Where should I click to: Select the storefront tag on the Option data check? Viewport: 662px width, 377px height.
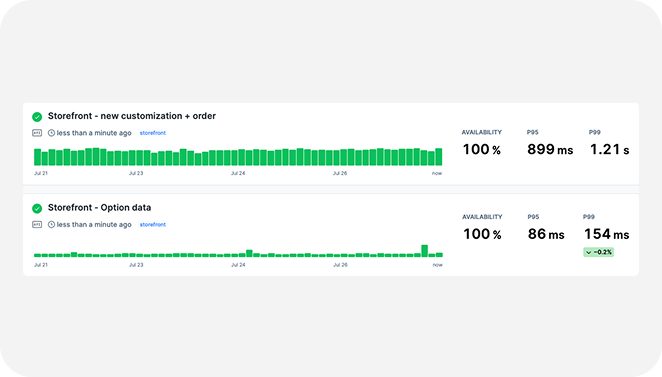pyautogui.click(x=153, y=225)
